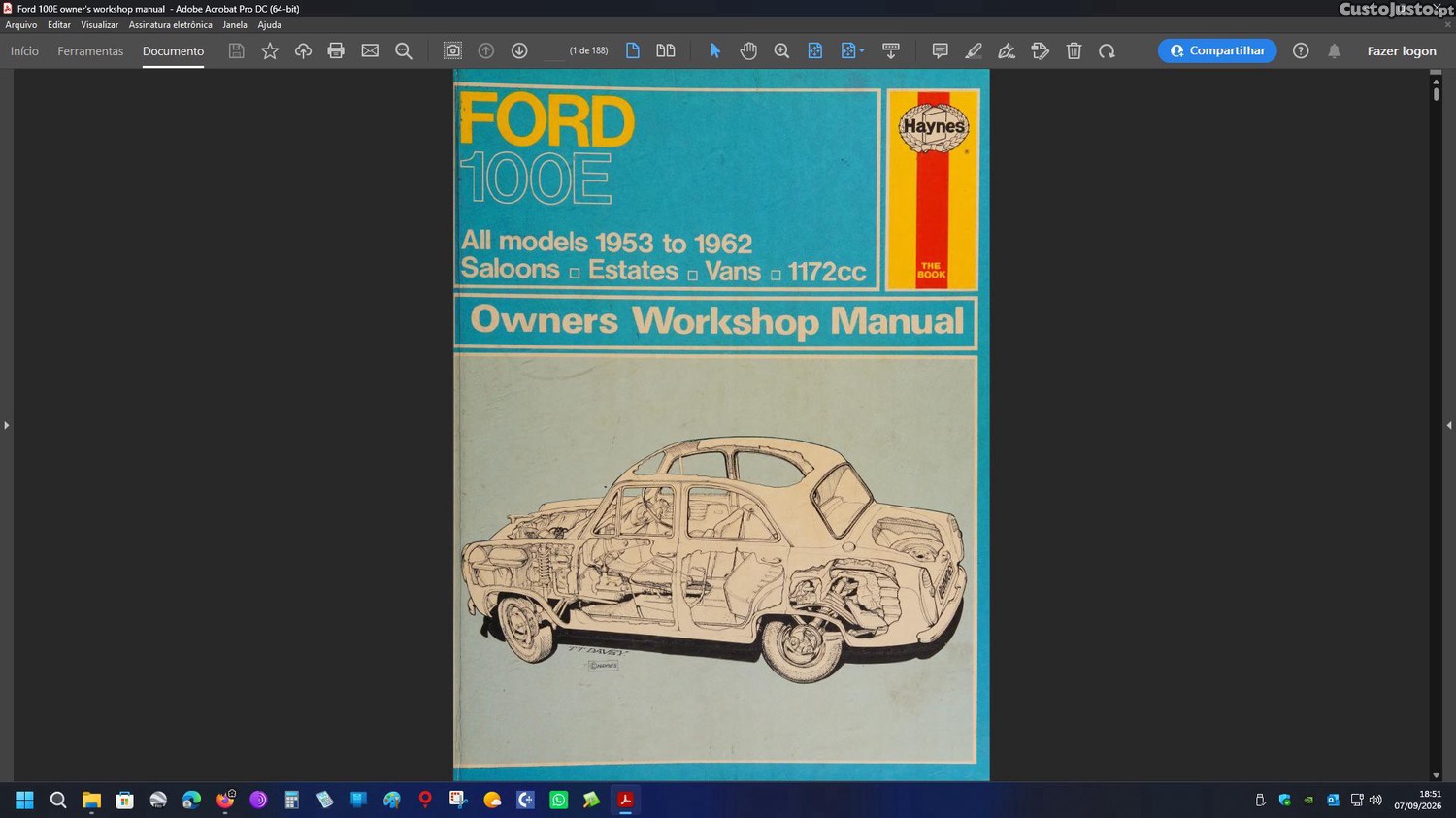Expand the right tools pane
This screenshot has width=1456, height=818.
pos(1448,425)
